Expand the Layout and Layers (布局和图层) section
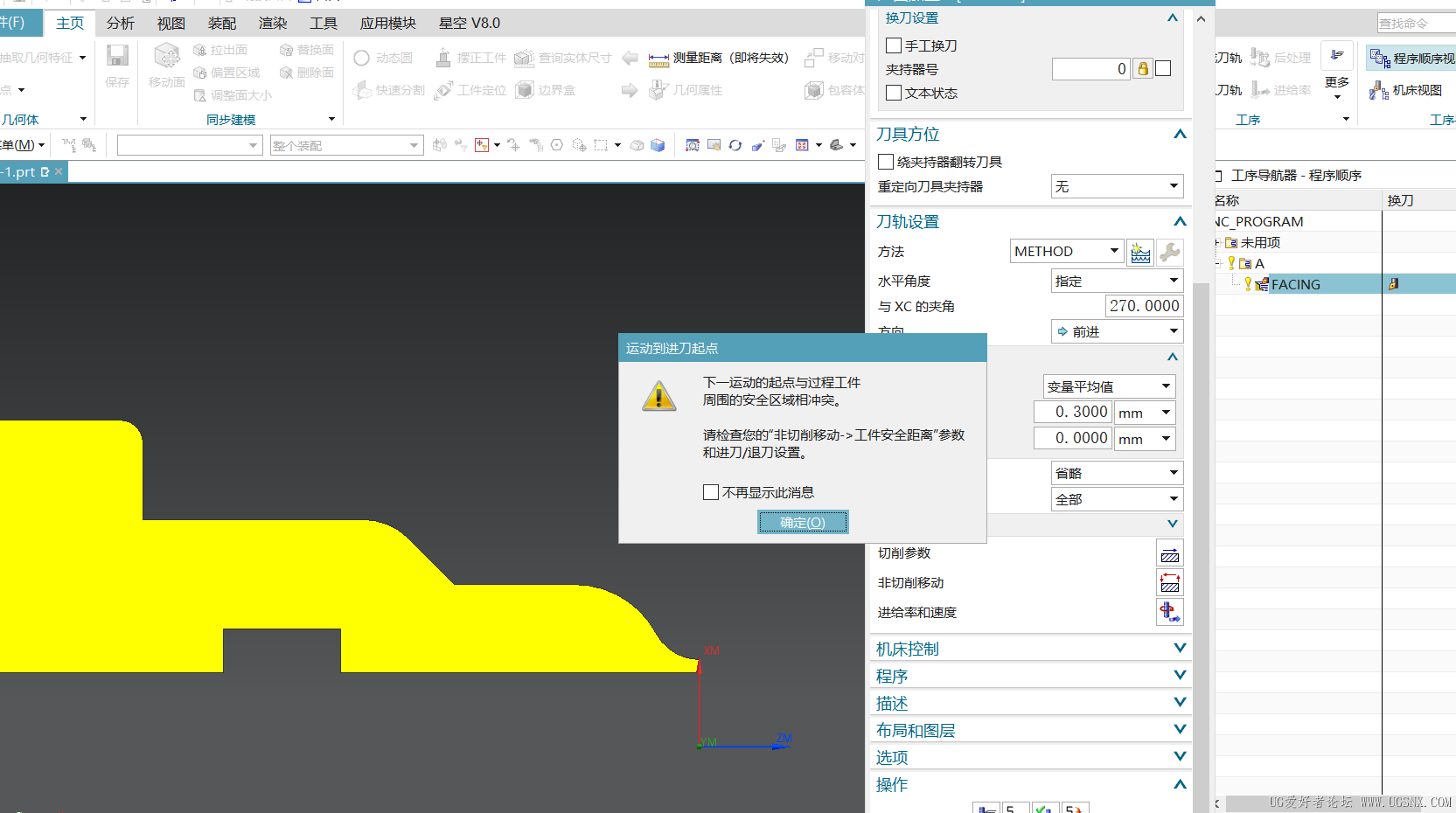The width and height of the screenshot is (1456, 813). click(1180, 730)
